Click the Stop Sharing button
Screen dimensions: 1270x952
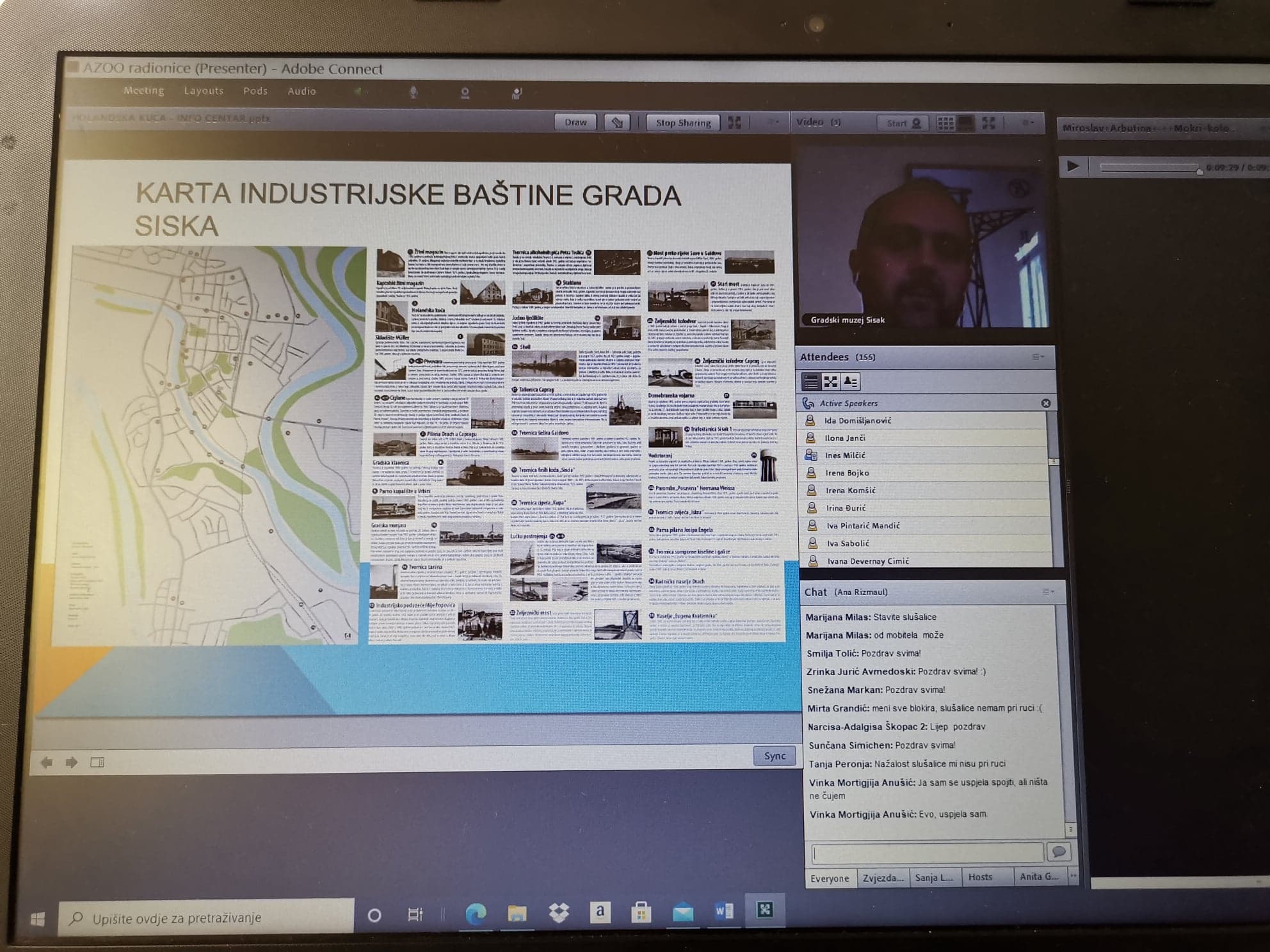click(x=683, y=122)
